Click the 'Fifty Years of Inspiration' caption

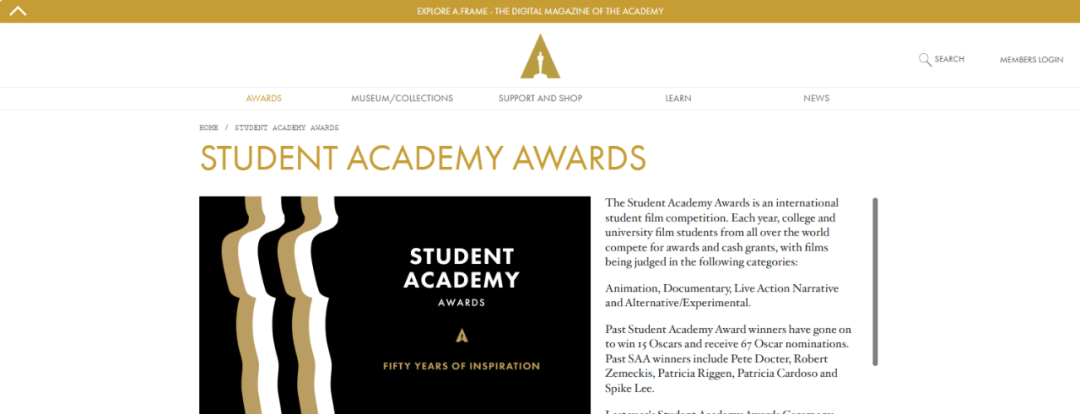[x=461, y=366]
